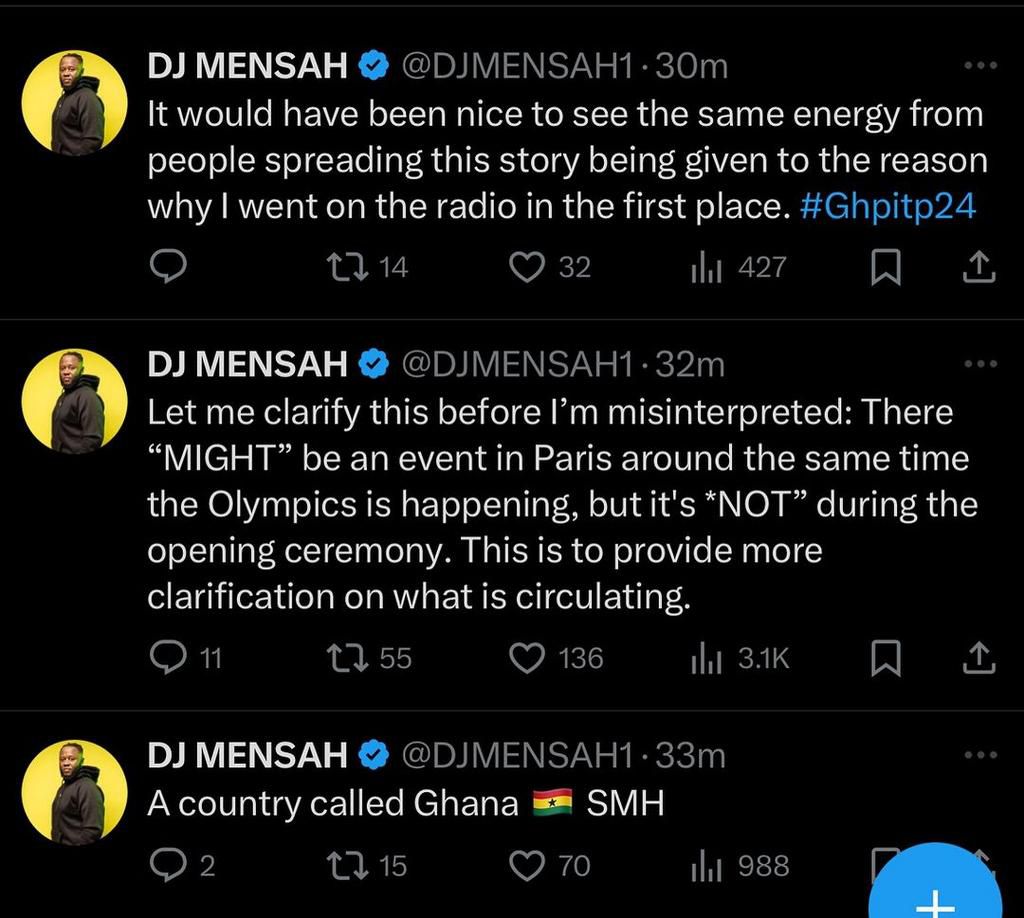This screenshot has width=1024, height=918.
Task: Share the tweet posted 30m ago
Action: (x=978, y=267)
